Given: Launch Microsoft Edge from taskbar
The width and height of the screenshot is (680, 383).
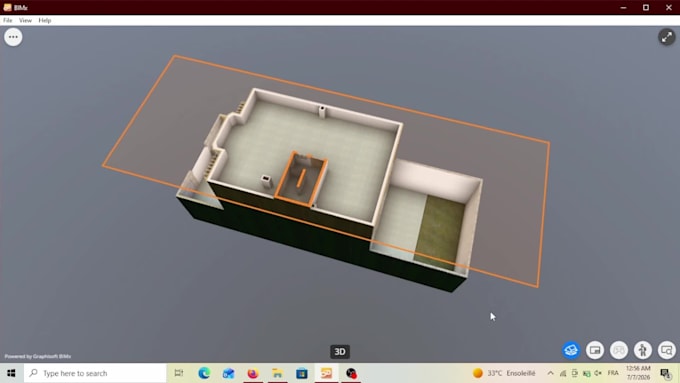Looking at the screenshot, I should (x=204, y=373).
